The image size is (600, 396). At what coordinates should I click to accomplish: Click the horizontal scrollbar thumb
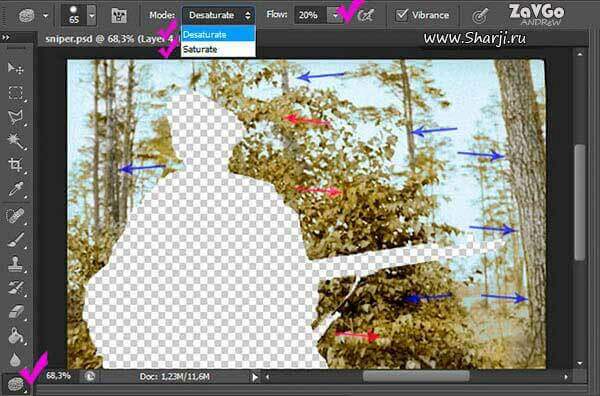416,376
